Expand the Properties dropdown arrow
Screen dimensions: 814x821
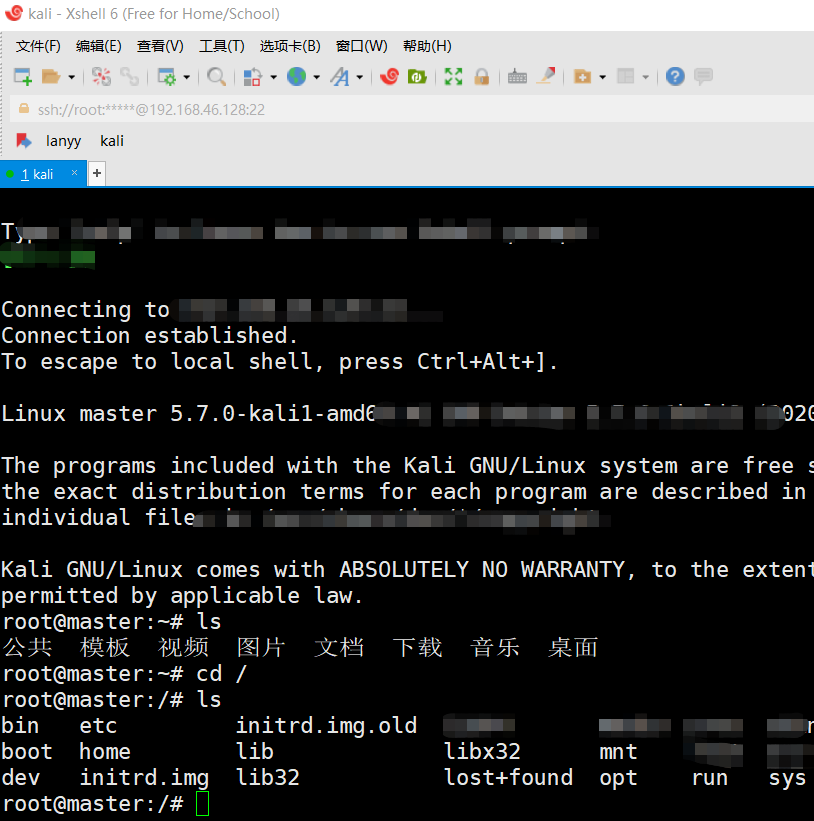point(186,77)
